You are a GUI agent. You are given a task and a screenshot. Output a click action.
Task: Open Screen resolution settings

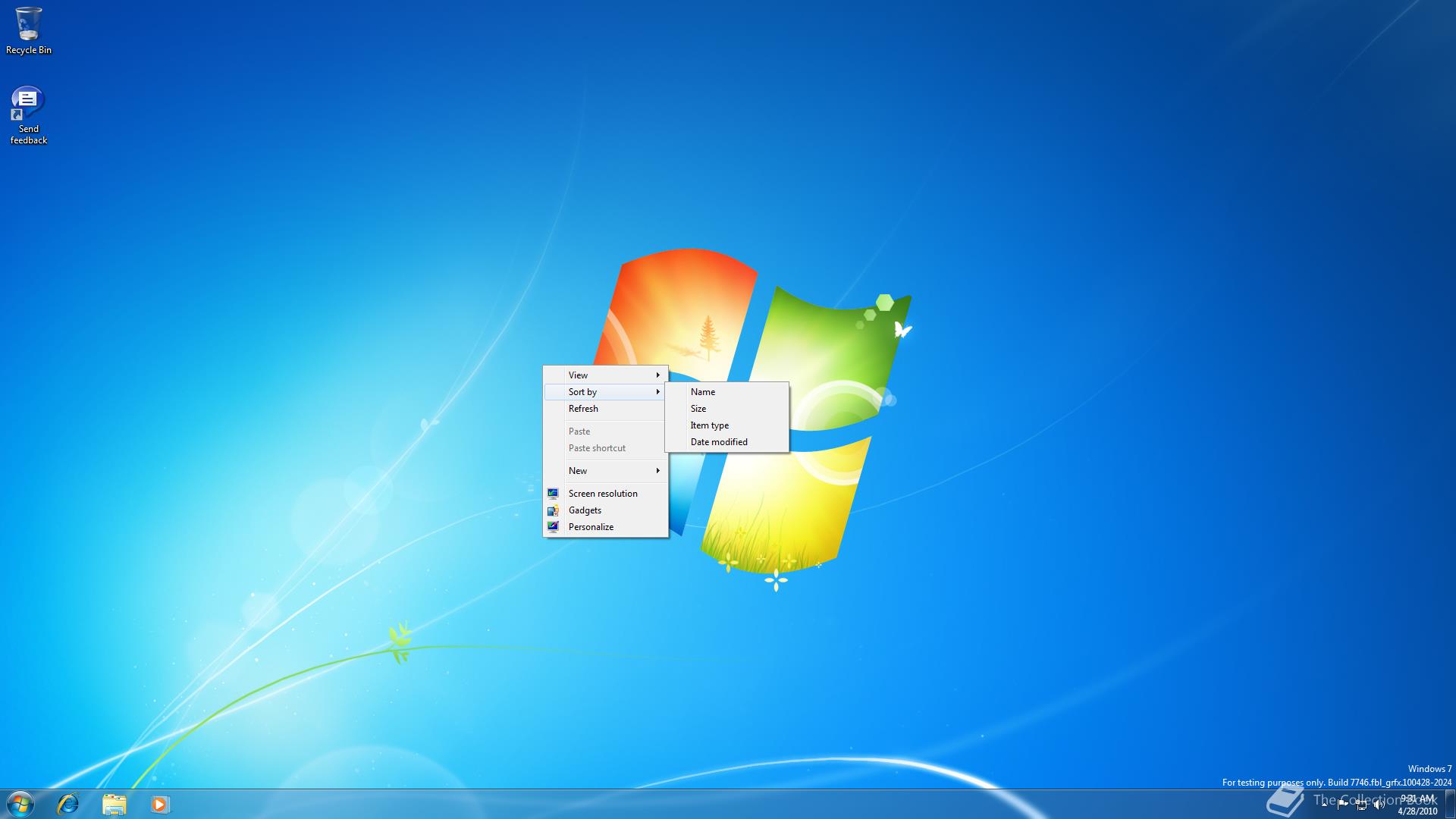(605, 493)
